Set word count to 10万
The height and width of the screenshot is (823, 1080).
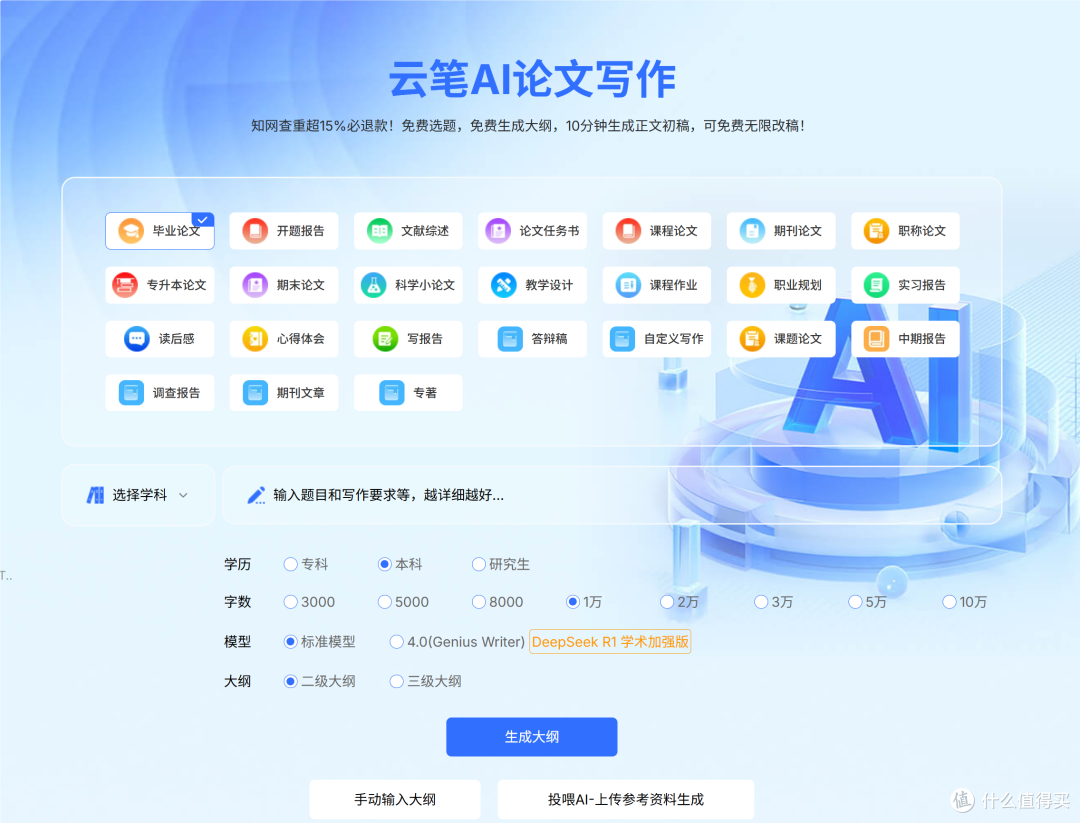[x=949, y=602]
